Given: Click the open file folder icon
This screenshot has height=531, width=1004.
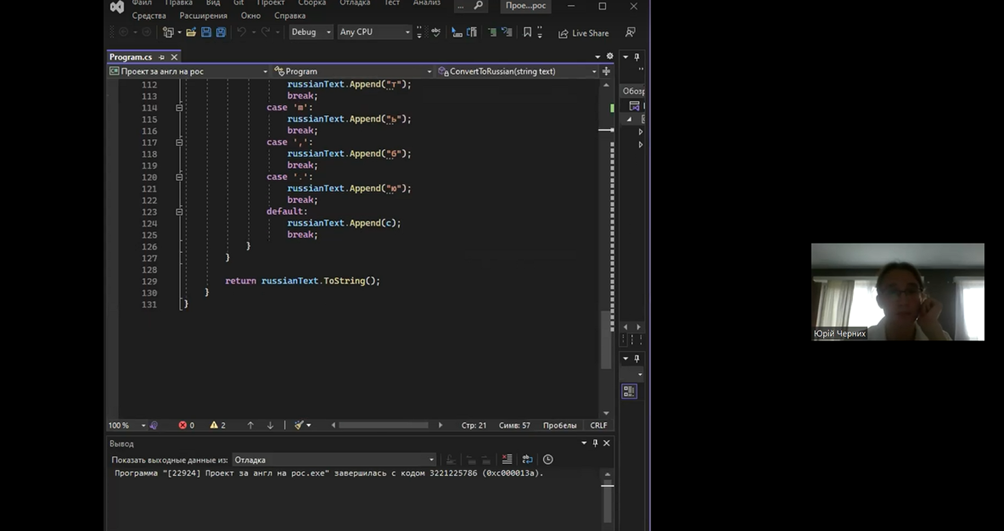Looking at the screenshot, I should [191, 32].
